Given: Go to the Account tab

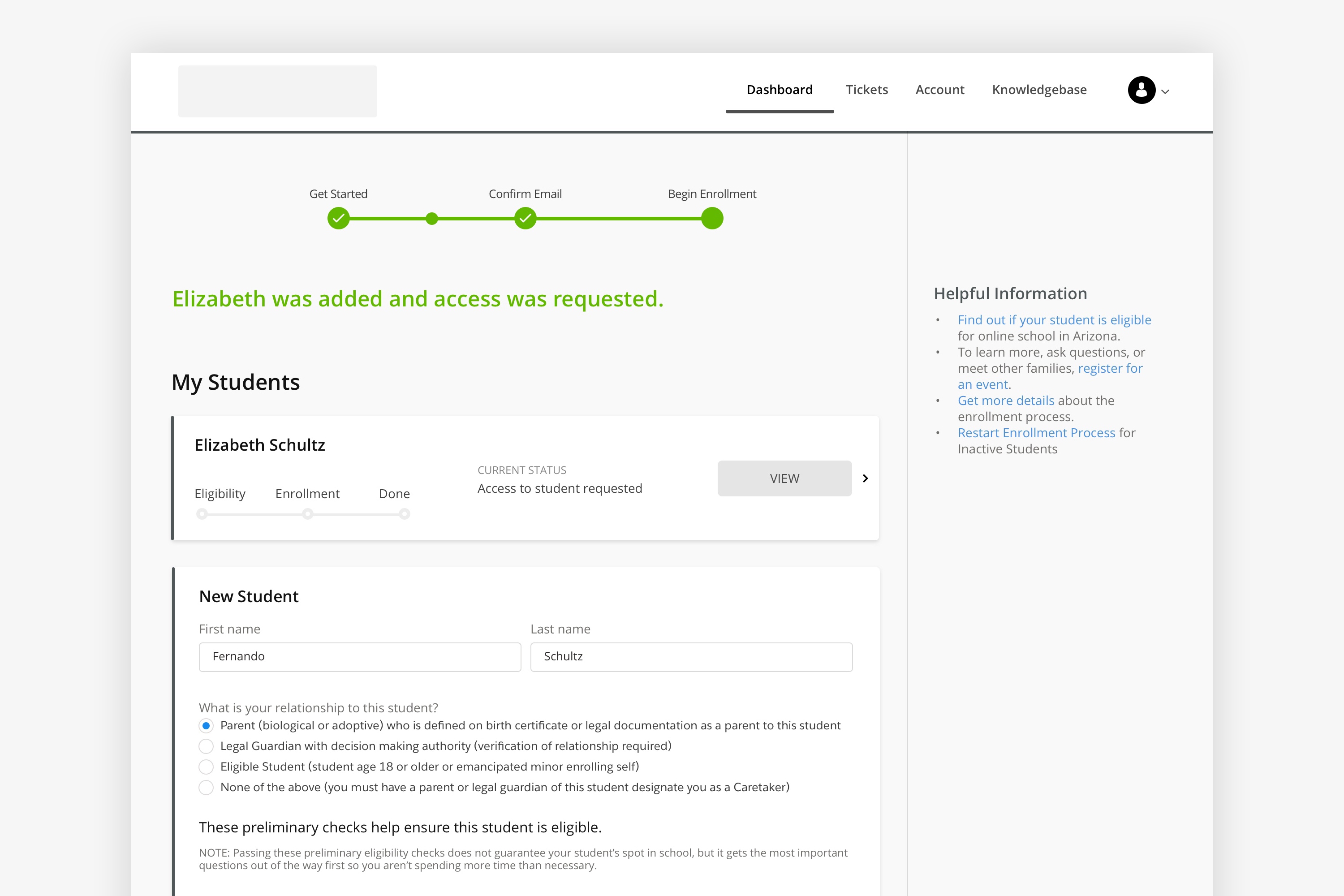Looking at the screenshot, I should pos(939,90).
